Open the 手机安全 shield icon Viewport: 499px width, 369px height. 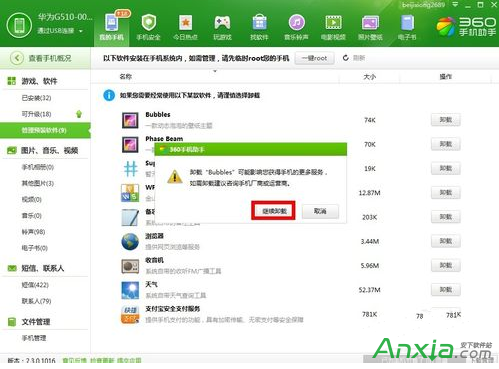point(149,23)
